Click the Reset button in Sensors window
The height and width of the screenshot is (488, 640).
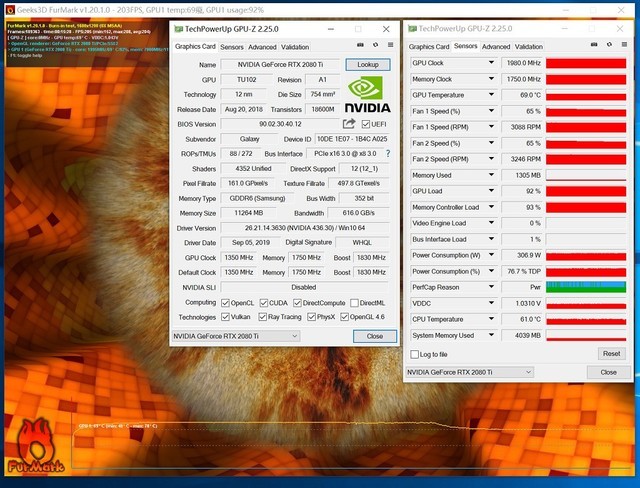tap(611, 353)
